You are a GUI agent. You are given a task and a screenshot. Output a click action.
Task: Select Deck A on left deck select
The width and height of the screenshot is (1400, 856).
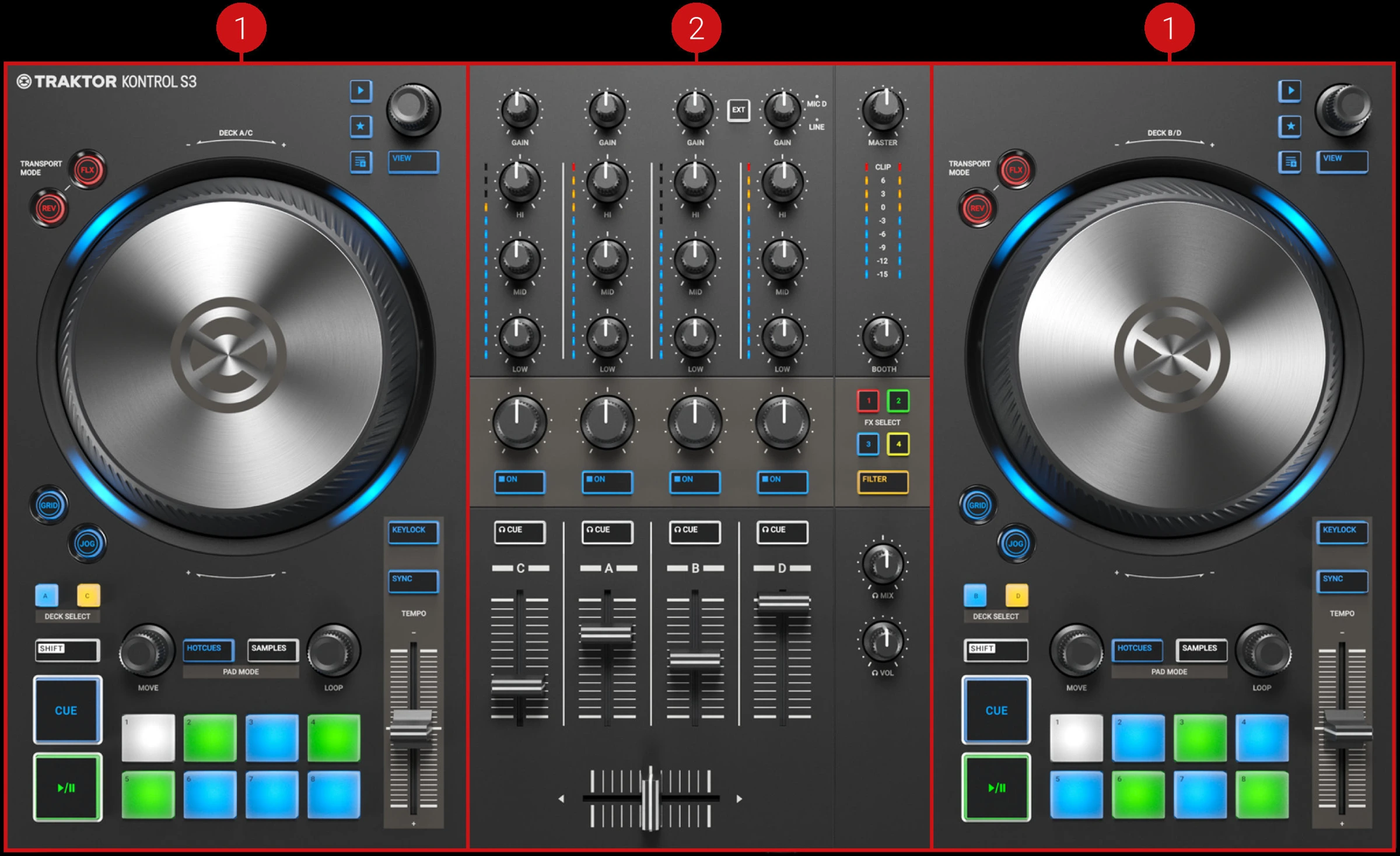46,595
